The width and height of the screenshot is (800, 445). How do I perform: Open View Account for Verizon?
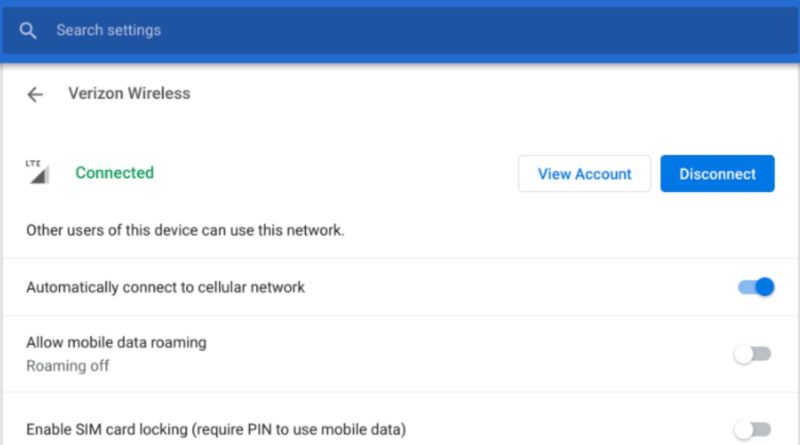coord(584,174)
